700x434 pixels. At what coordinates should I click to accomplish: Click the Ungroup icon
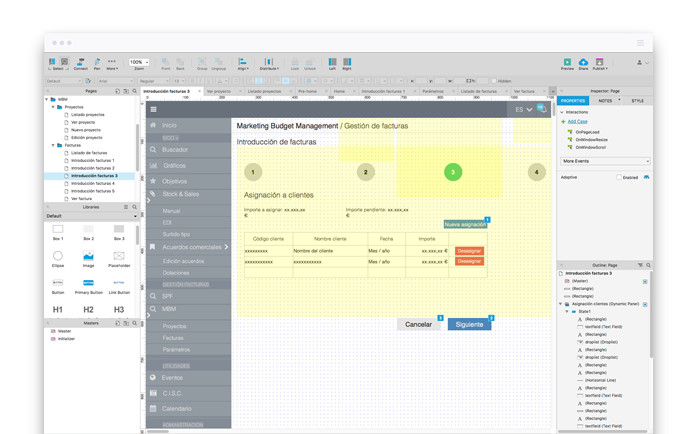(x=218, y=62)
